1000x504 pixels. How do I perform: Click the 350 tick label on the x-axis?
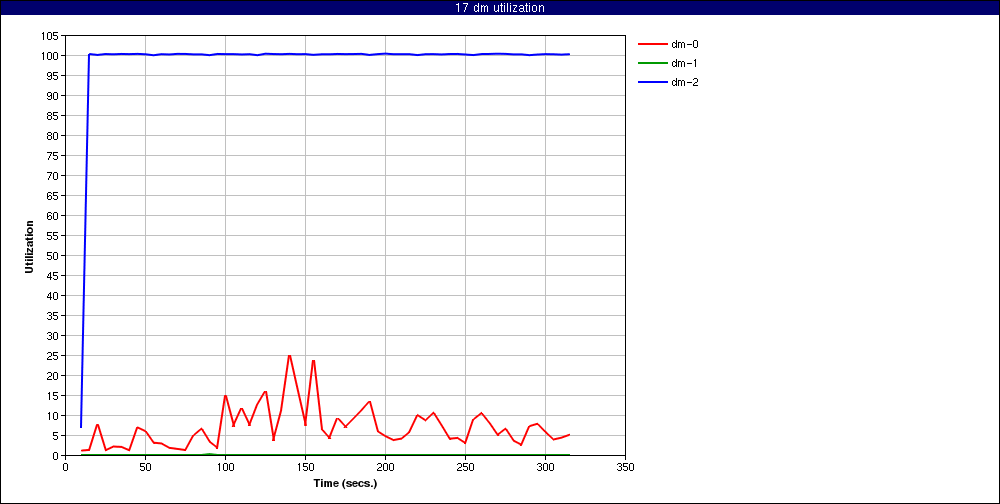click(x=626, y=467)
